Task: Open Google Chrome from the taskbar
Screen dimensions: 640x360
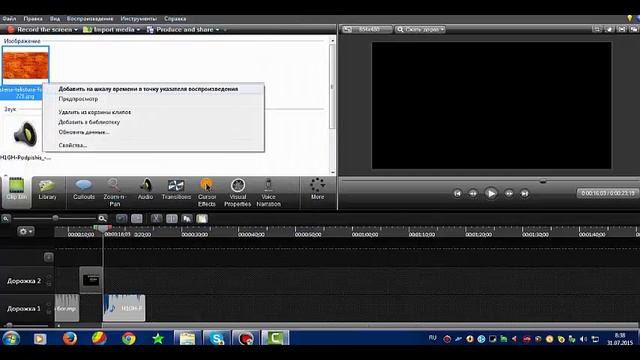Action: tap(129, 339)
